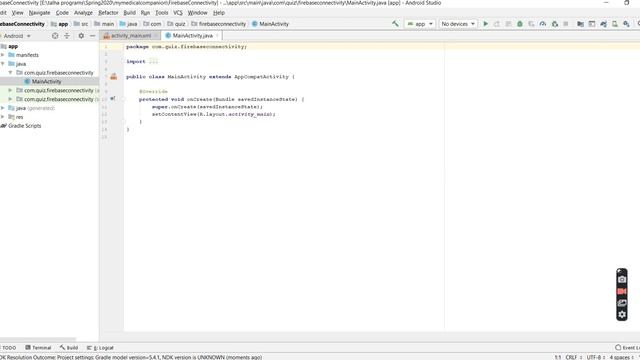Screen dimensions: 640x360
Task: Click the screen recorder camera icon
Action: 622,279
